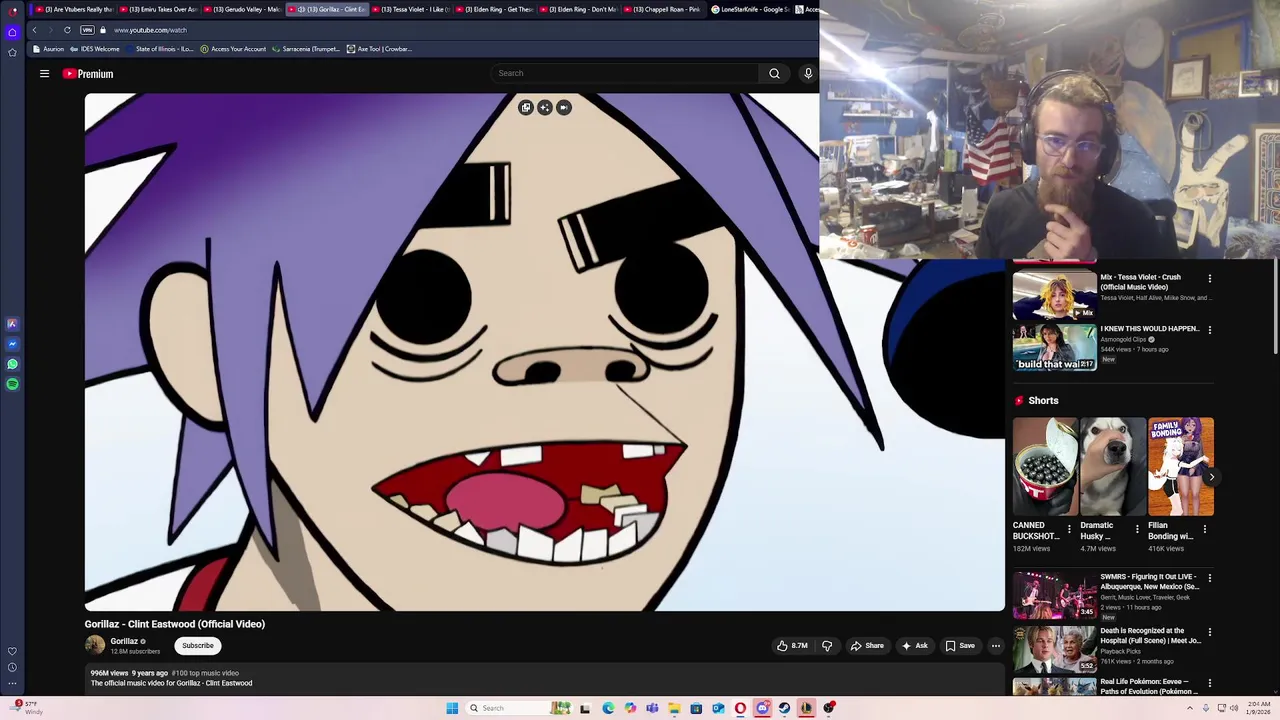Open options for Death is Recognized video
This screenshot has height=720, width=1280.
click(x=1209, y=632)
